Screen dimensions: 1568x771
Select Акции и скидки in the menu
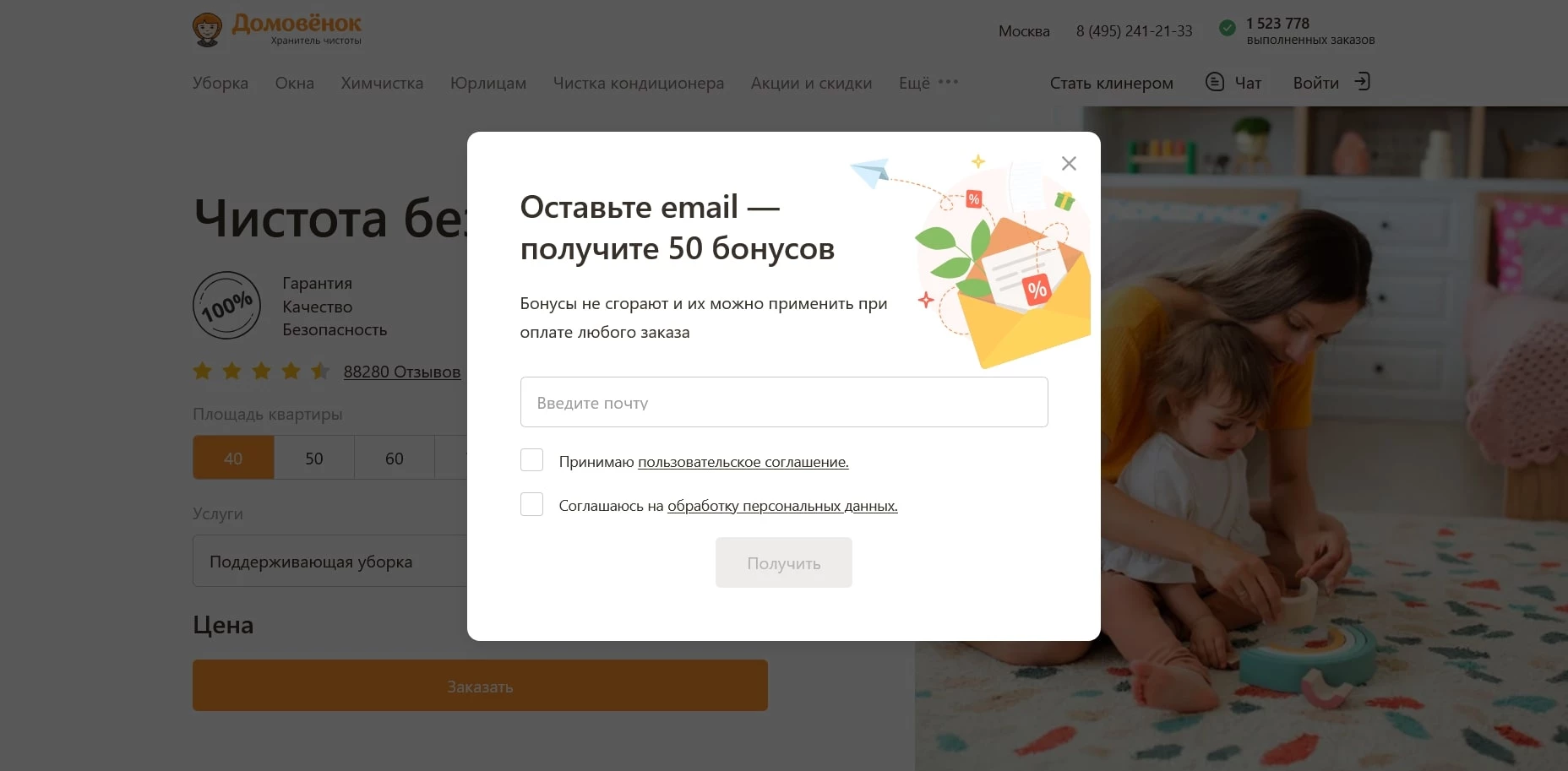pyautogui.click(x=810, y=83)
